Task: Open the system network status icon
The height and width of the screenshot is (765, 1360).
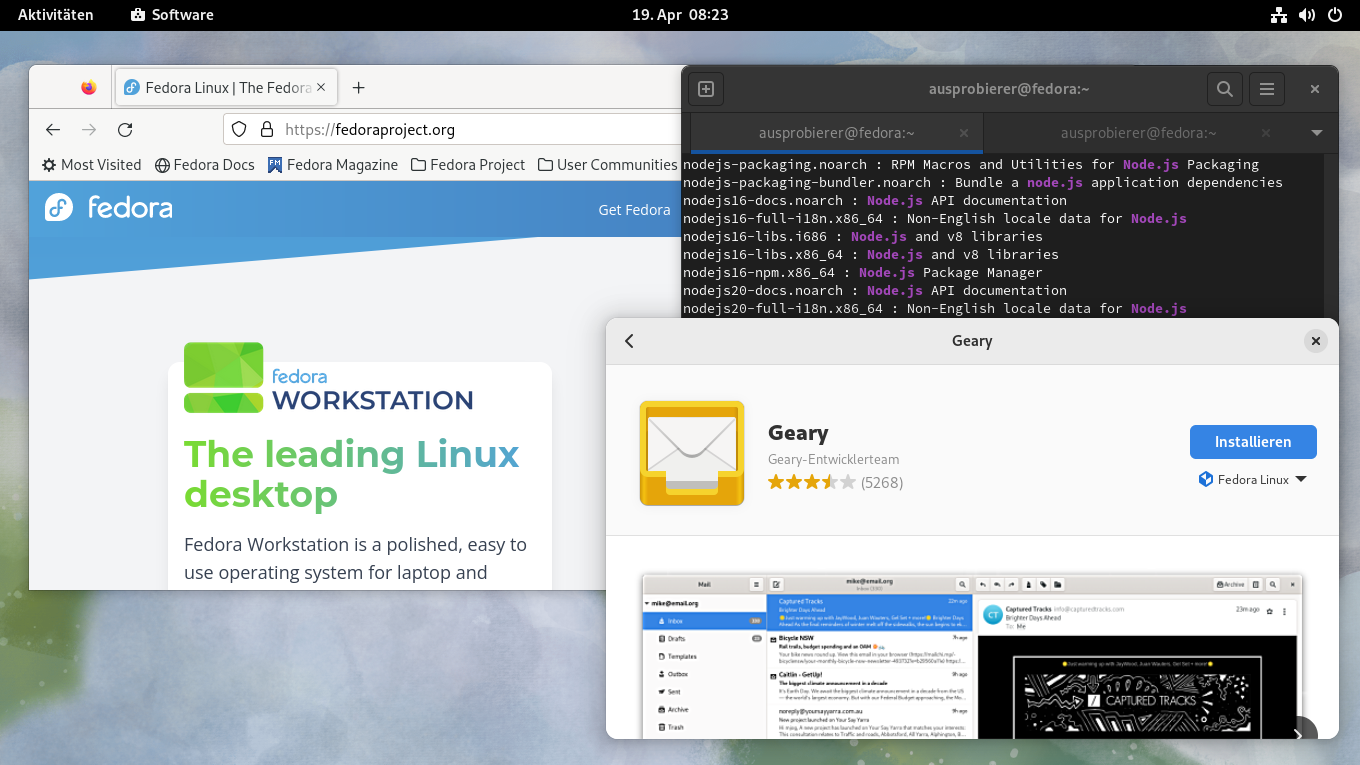Action: click(x=1278, y=15)
